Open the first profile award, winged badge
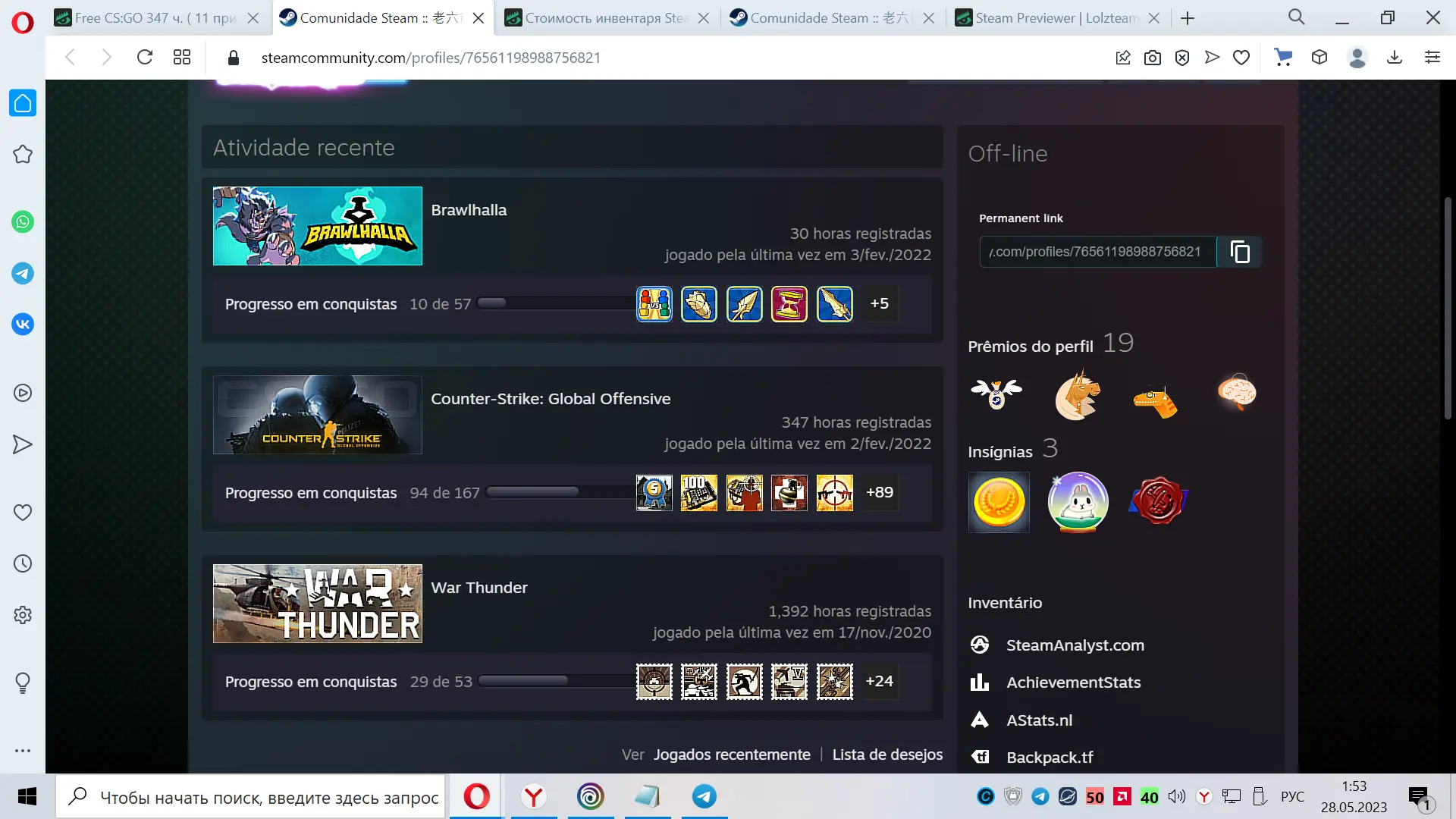Screen dimensions: 1456x819 [996, 394]
